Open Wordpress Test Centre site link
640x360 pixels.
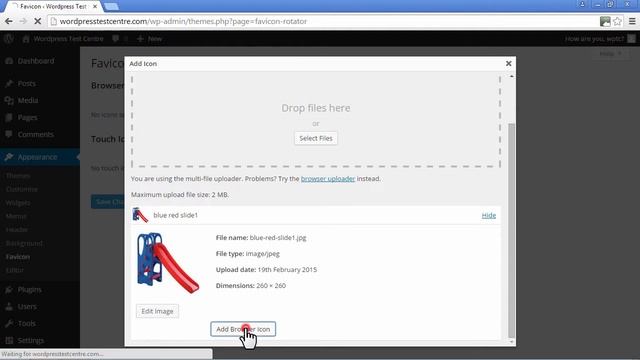63,39
